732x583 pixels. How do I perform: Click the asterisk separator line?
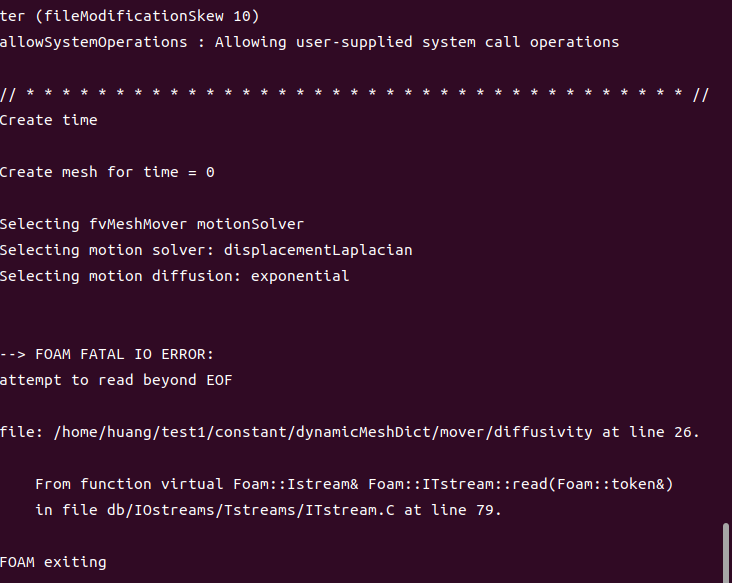click(x=354, y=94)
